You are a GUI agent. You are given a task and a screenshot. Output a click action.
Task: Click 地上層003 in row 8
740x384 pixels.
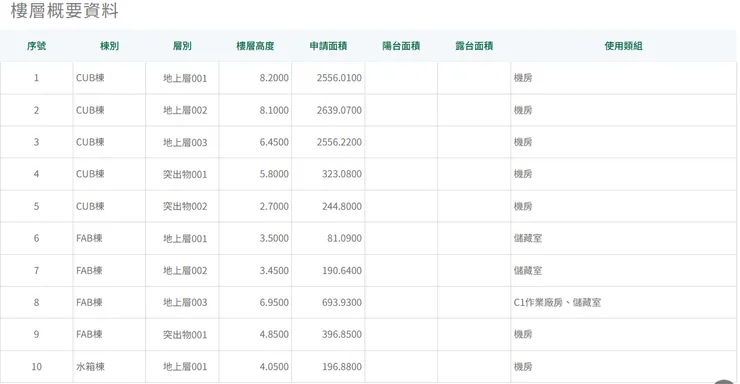pos(185,302)
